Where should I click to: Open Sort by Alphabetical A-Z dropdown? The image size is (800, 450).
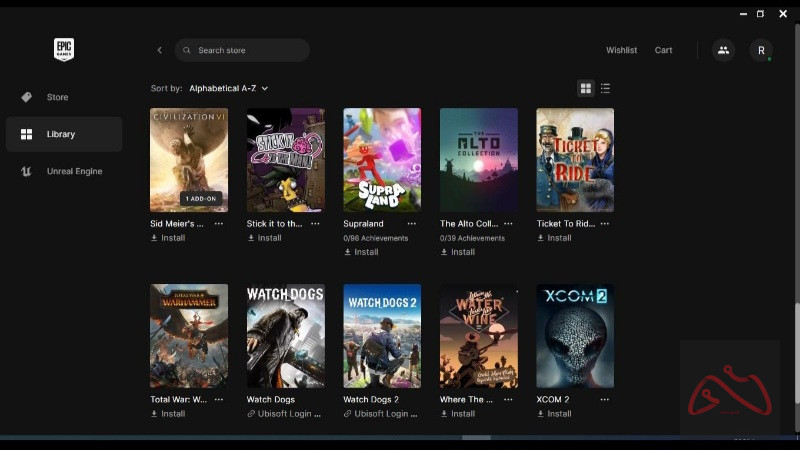228,88
